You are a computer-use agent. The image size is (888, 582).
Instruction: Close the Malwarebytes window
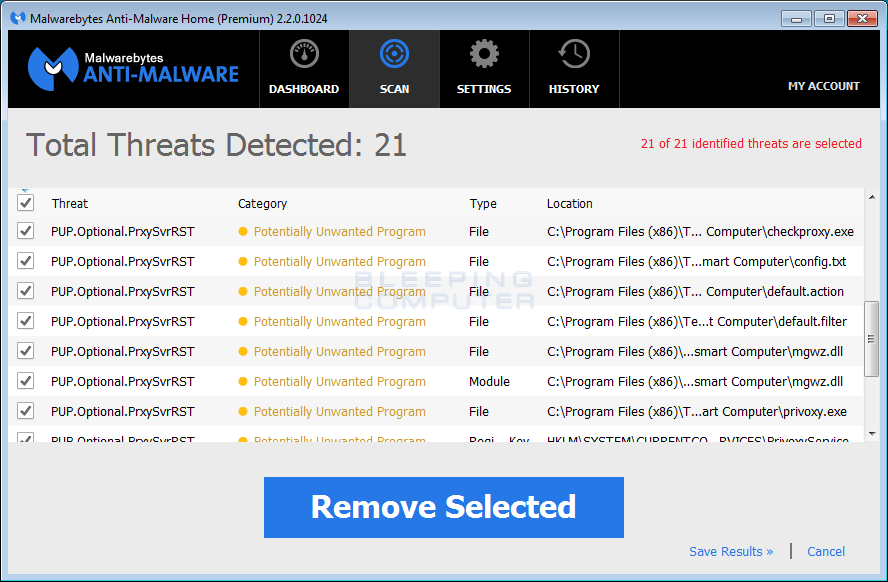pyautogui.click(x=862, y=19)
